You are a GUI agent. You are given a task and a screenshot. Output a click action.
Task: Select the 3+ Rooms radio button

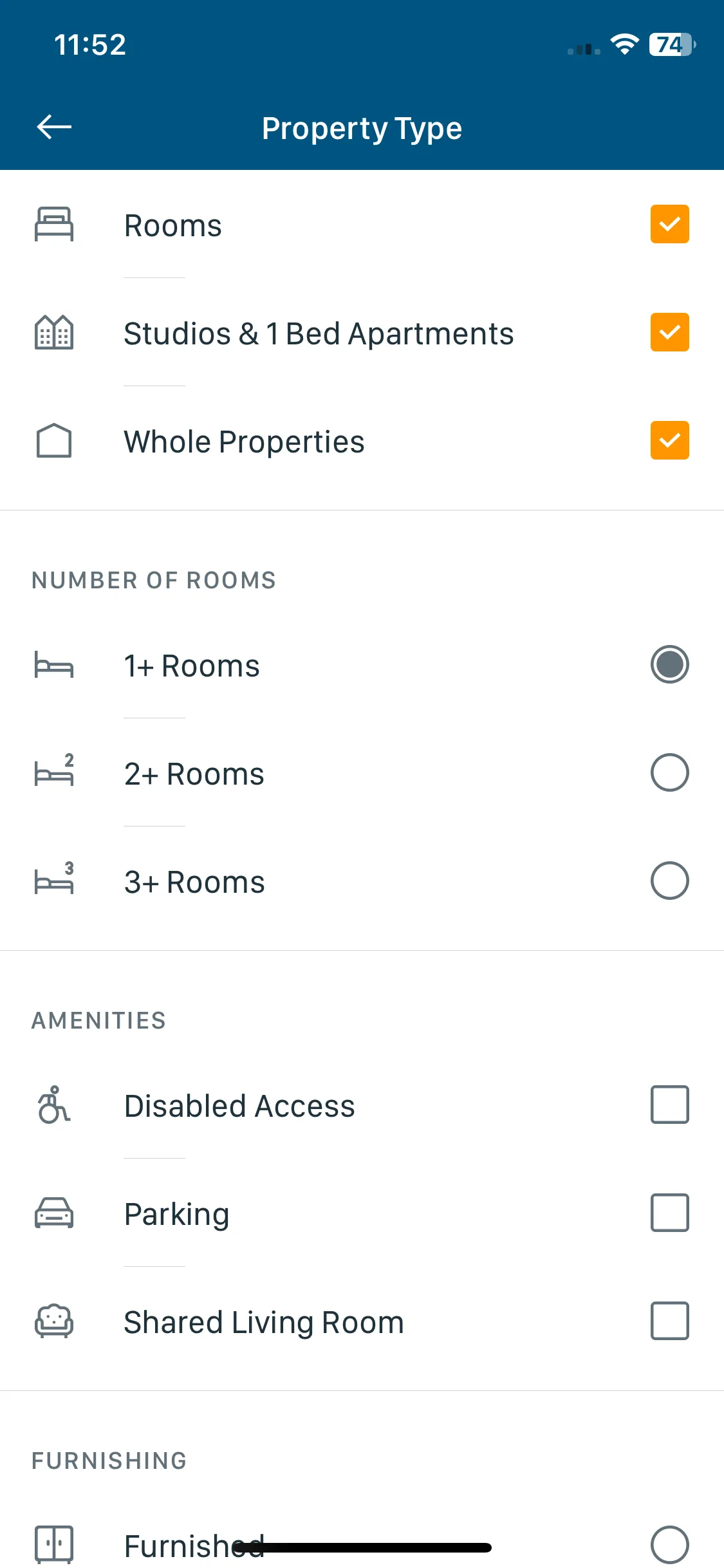point(669,881)
